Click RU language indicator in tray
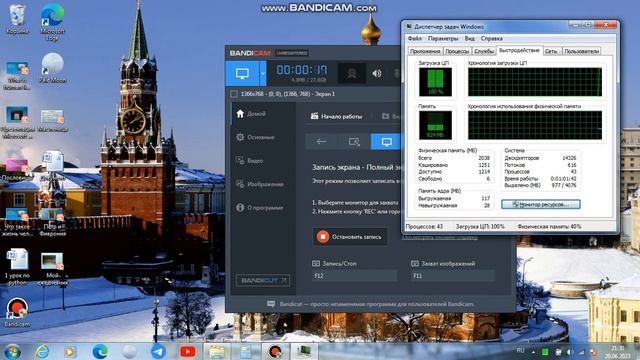Image resolution: width=640 pixels, height=360 pixels. (x=520, y=351)
